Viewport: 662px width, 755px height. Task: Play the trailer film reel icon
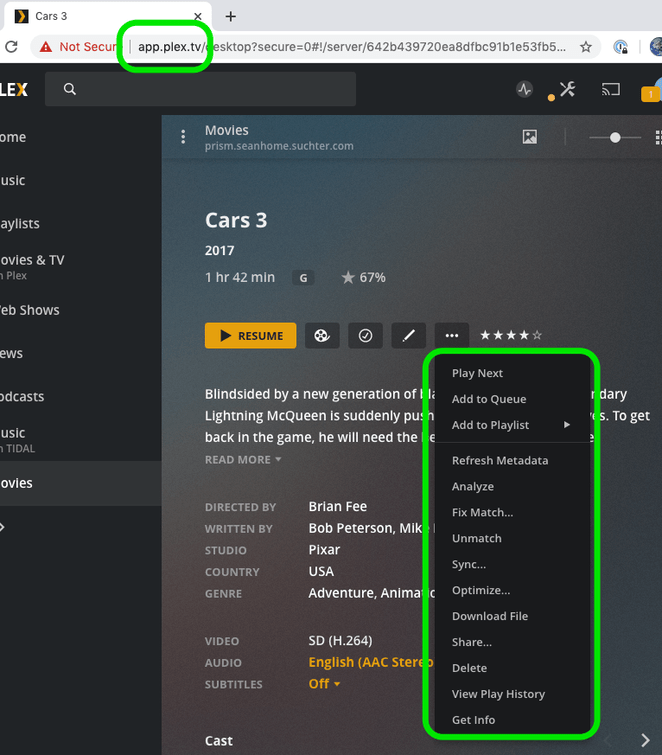(322, 336)
